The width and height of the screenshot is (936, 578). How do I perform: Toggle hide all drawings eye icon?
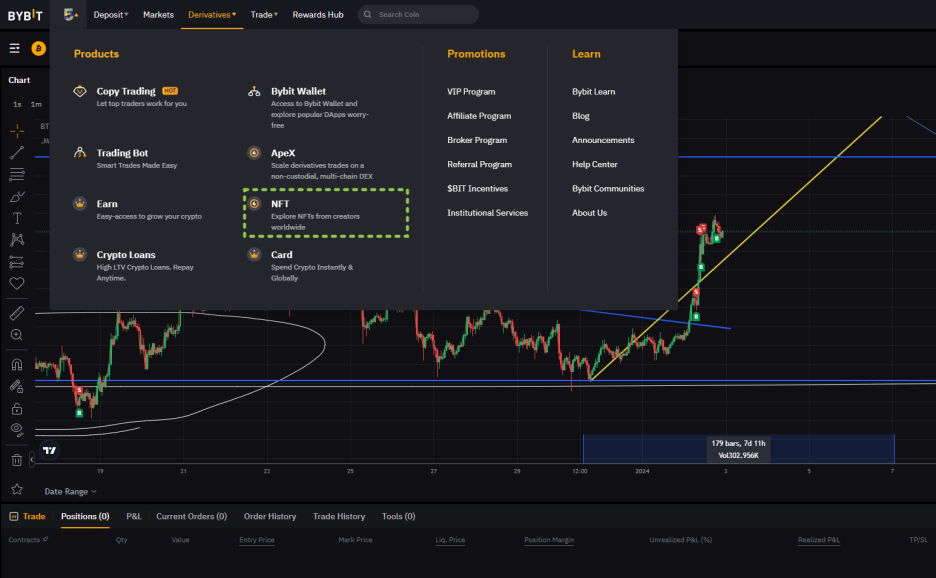[x=17, y=430]
